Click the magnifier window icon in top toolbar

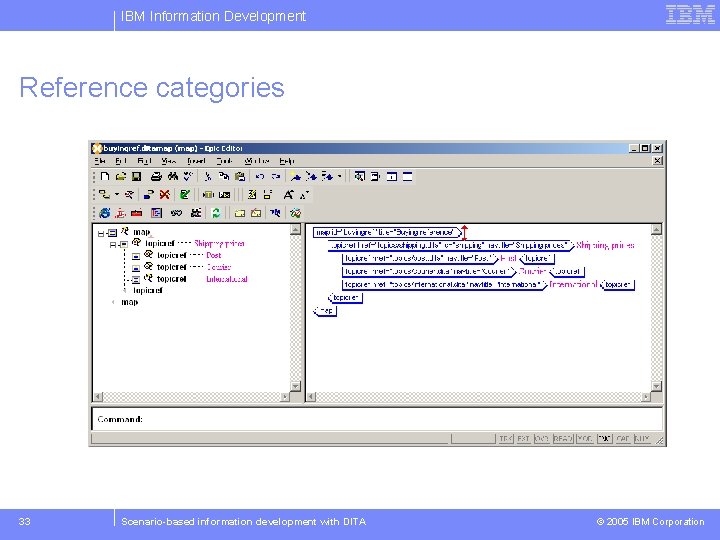360,176
